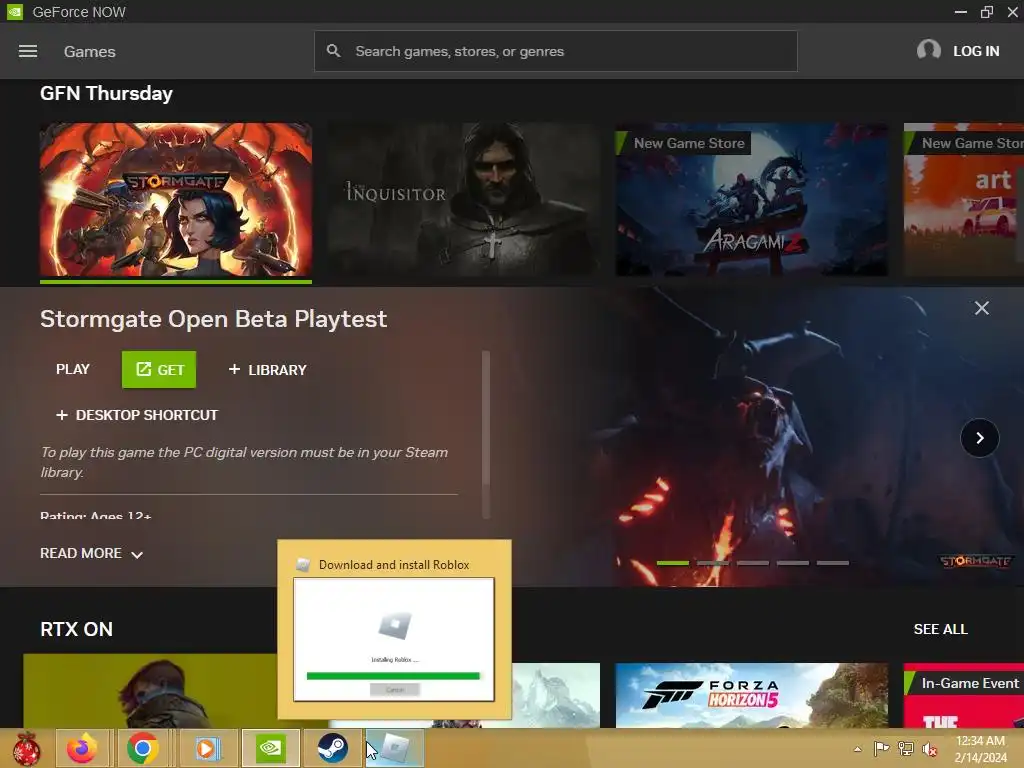The image size is (1024, 768).
Task: Select the first green carousel indicator
Action: pyautogui.click(x=673, y=562)
